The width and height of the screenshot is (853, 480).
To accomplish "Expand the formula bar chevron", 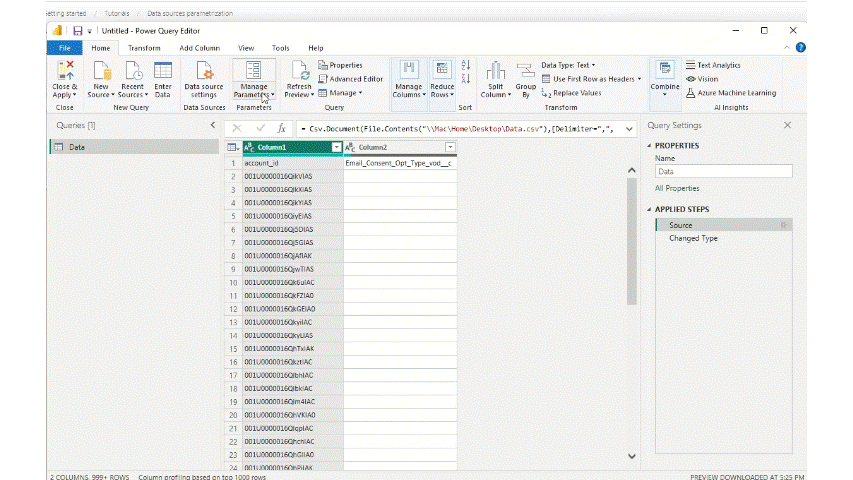I will coord(630,129).
